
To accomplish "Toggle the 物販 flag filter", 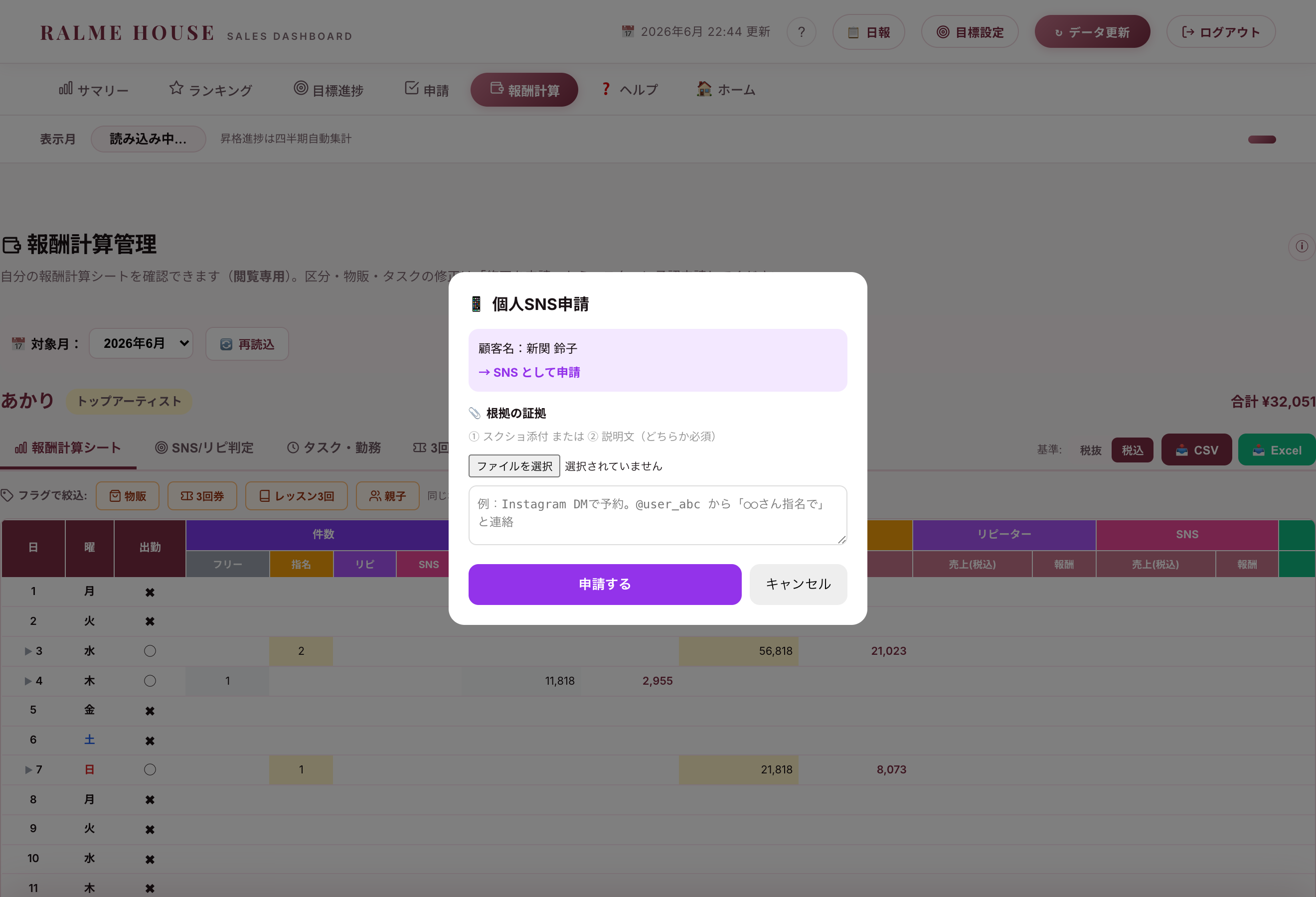I will (x=128, y=496).
